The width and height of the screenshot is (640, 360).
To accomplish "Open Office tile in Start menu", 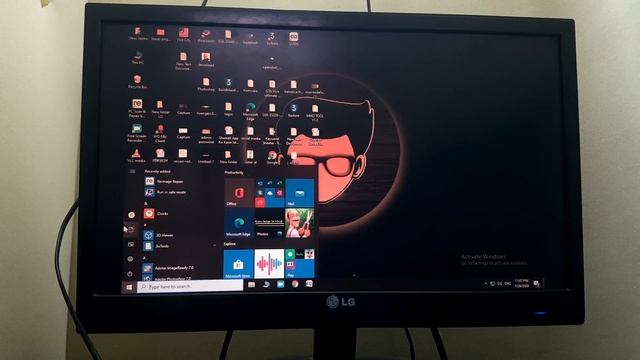I will 239,192.
